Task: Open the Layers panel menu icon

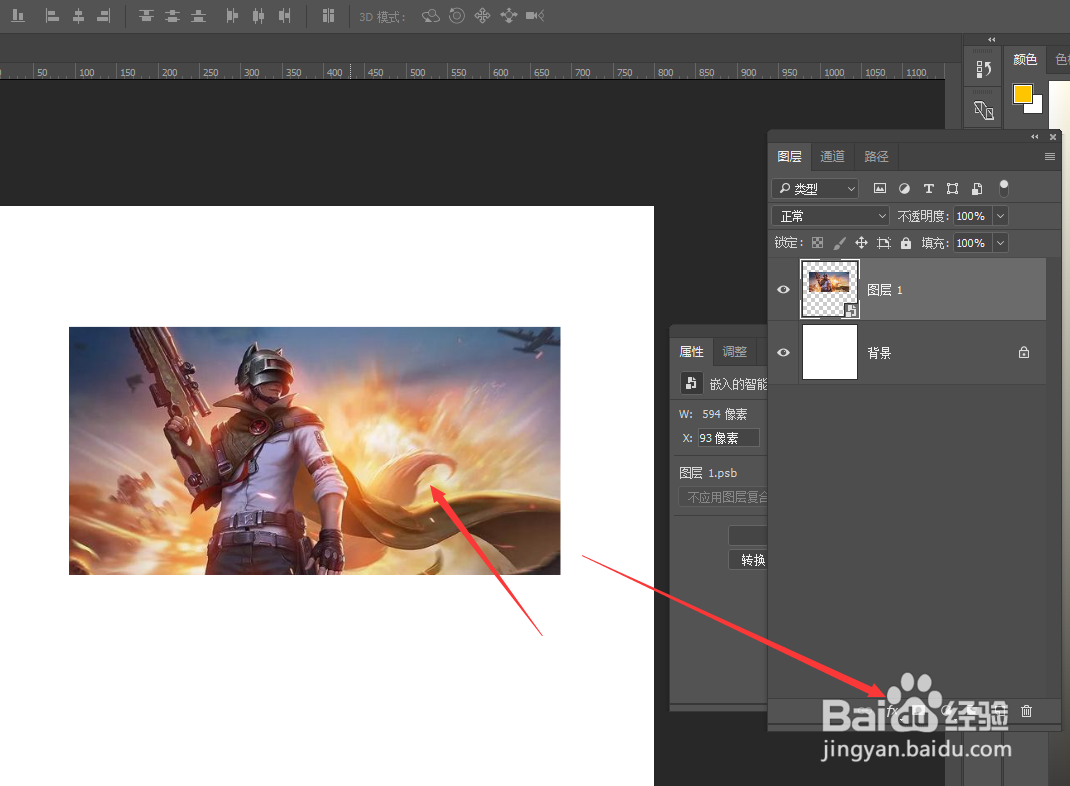Action: [x=1050, y=157]
